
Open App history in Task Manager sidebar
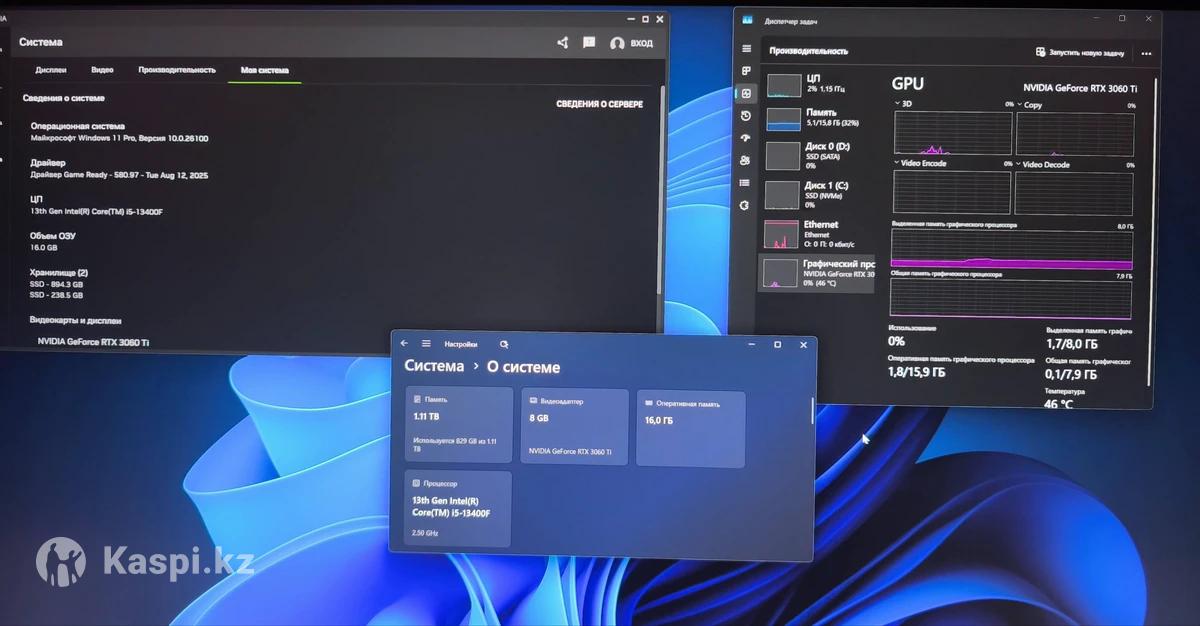click(746, 115)
